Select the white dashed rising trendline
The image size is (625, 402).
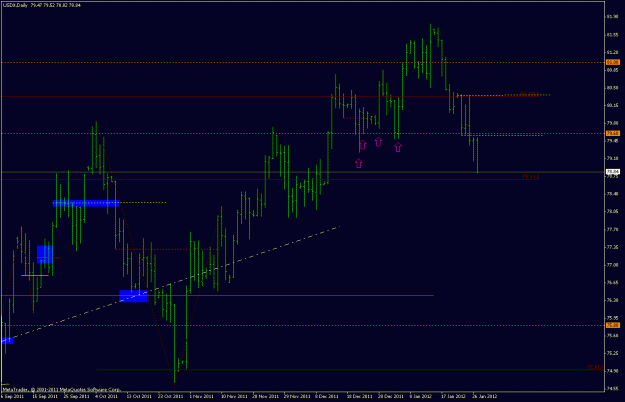pos(171,283)
